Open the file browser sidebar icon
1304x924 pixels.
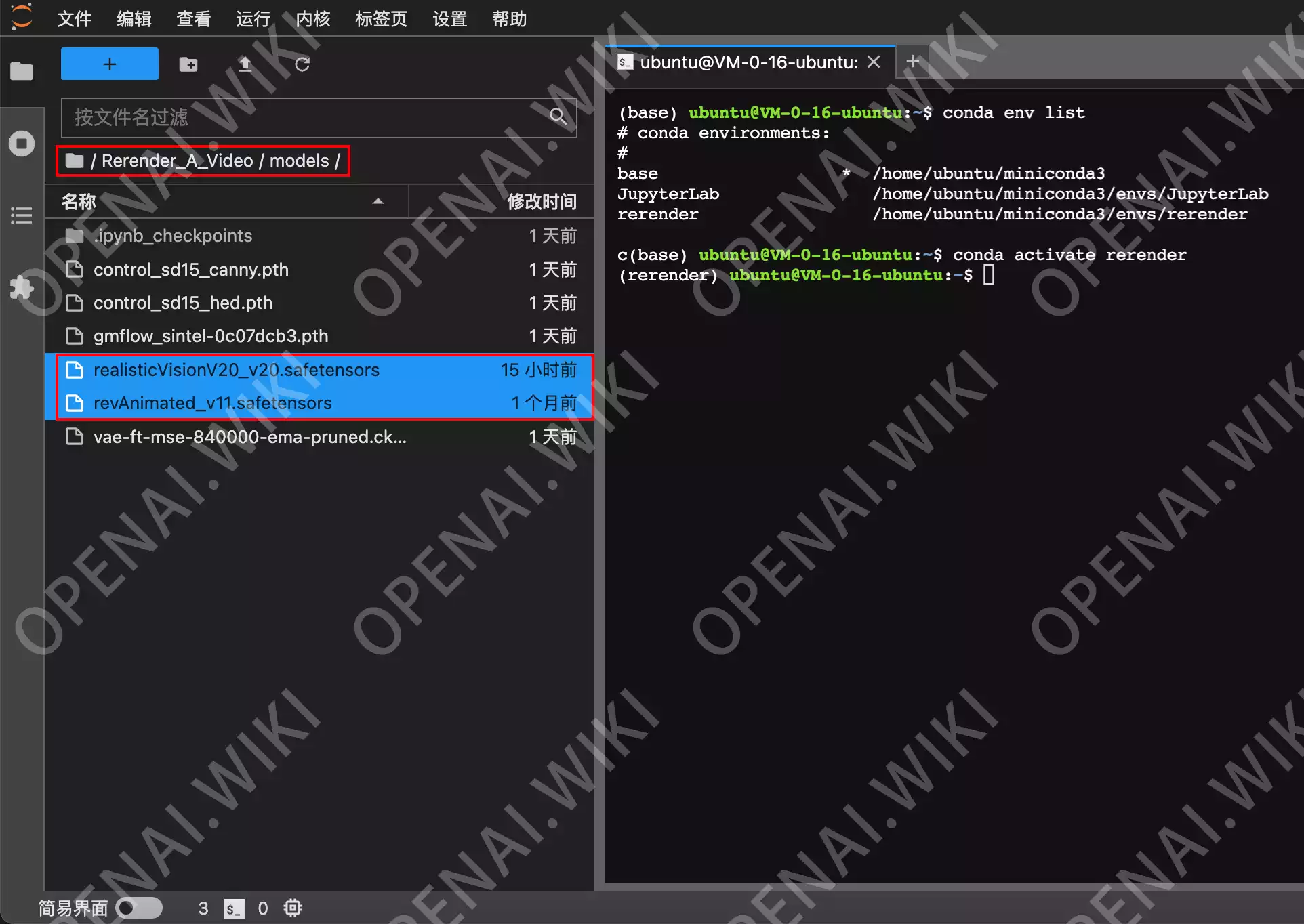pyautogui.click(x=22, y=71)
